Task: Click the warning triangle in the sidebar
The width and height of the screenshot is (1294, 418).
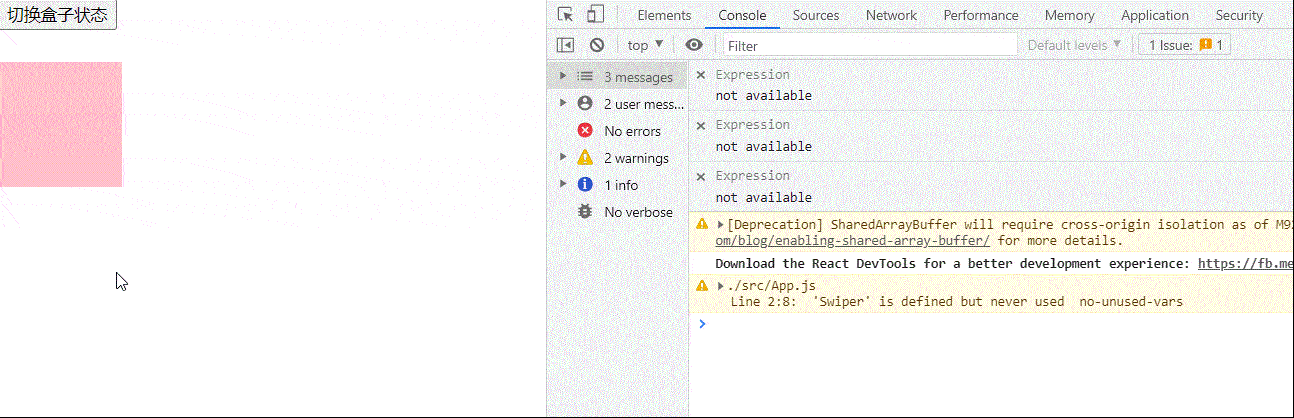Action: [x=585, y=157]
